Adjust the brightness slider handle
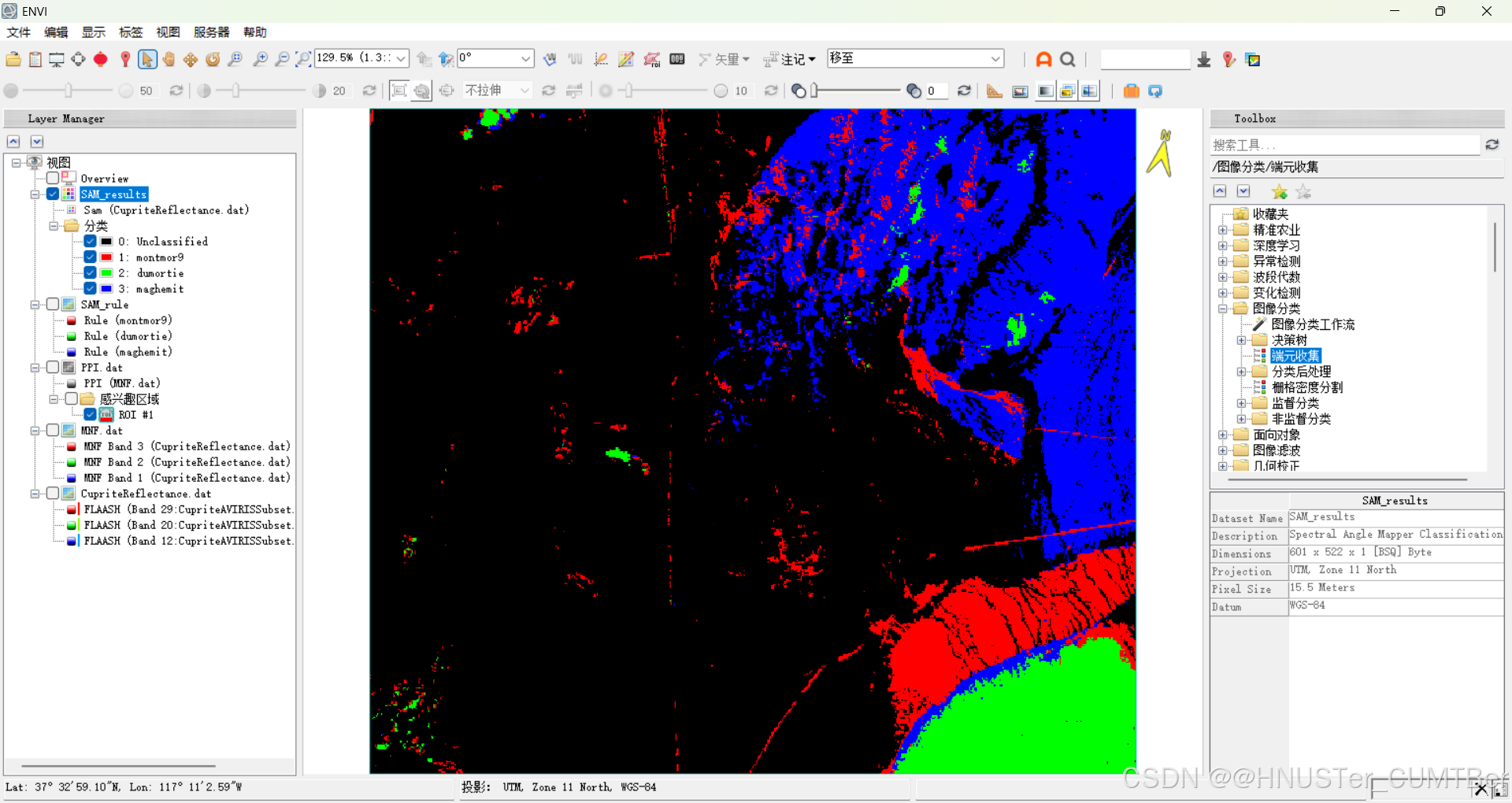This screenshot has height=803, width=1512. pos(69,91)
